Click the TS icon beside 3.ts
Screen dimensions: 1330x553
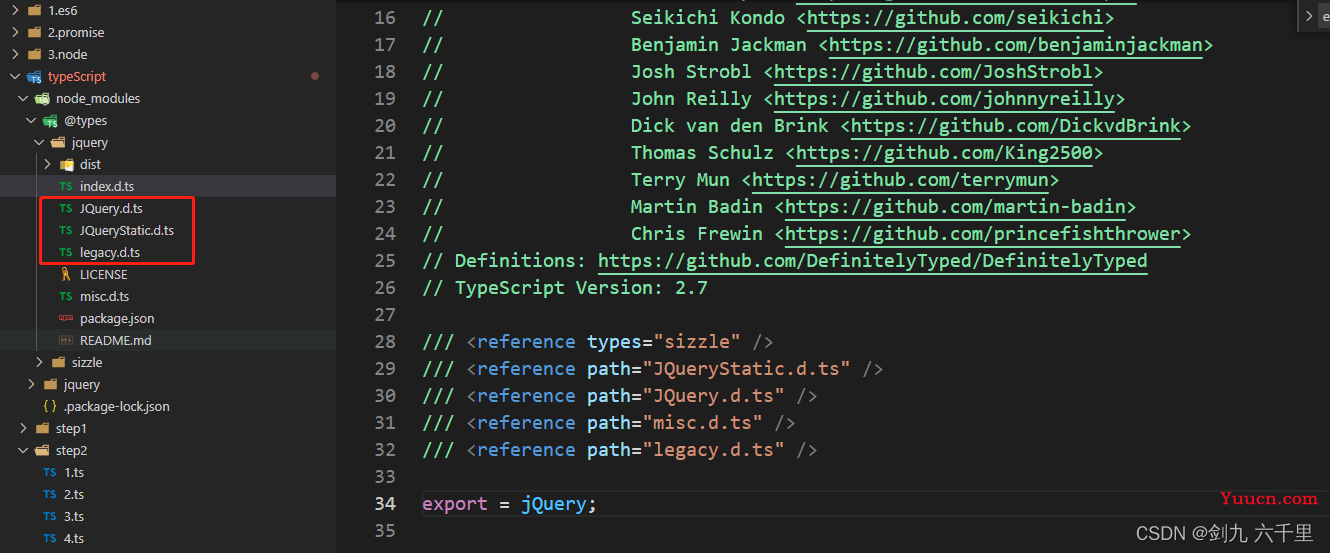click(50, 516)
